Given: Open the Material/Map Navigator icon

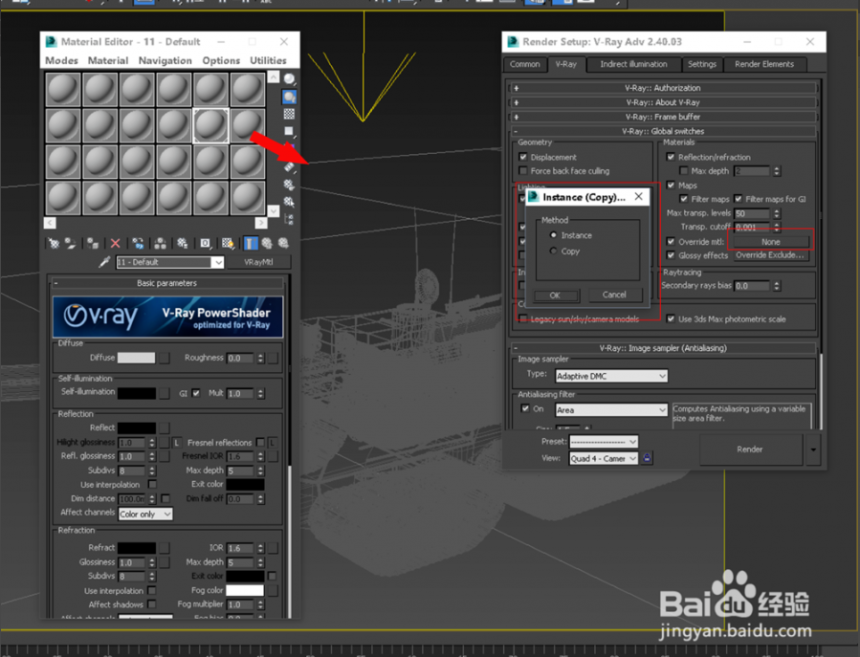Looking at the screenshot, I should pyautogui.click(x=289, y=219).
